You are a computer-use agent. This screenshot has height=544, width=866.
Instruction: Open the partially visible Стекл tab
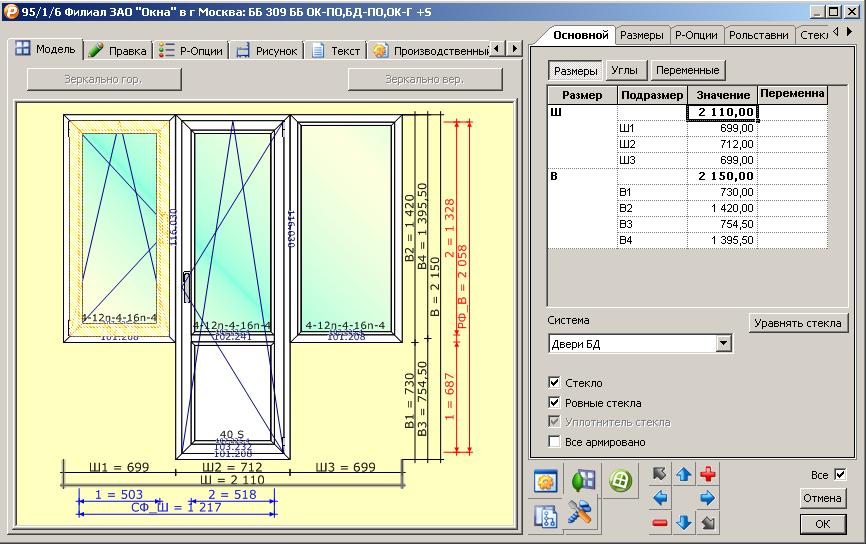(x=812, y=35)
